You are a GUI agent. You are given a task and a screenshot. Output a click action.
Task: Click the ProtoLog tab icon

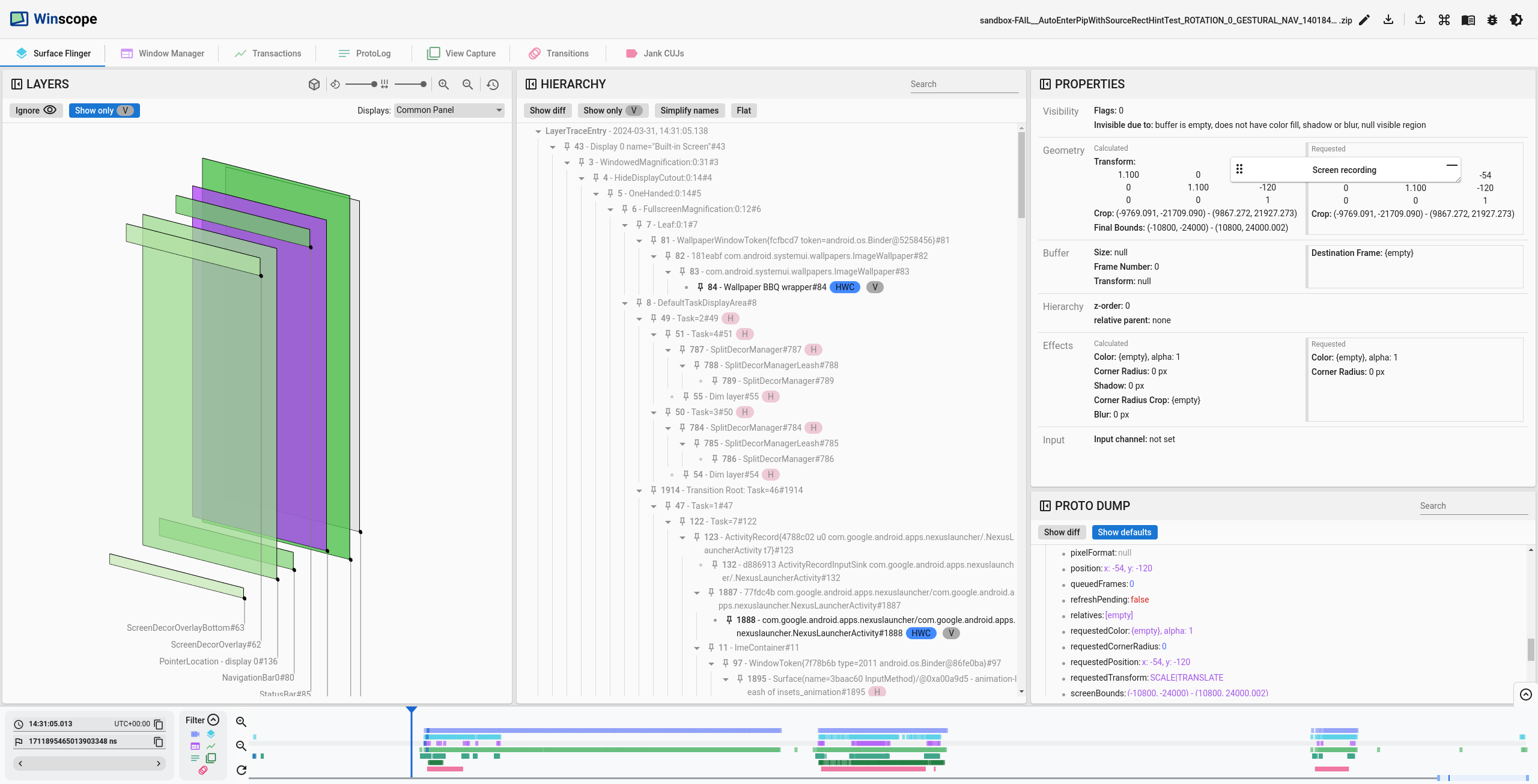click(343, 52)
